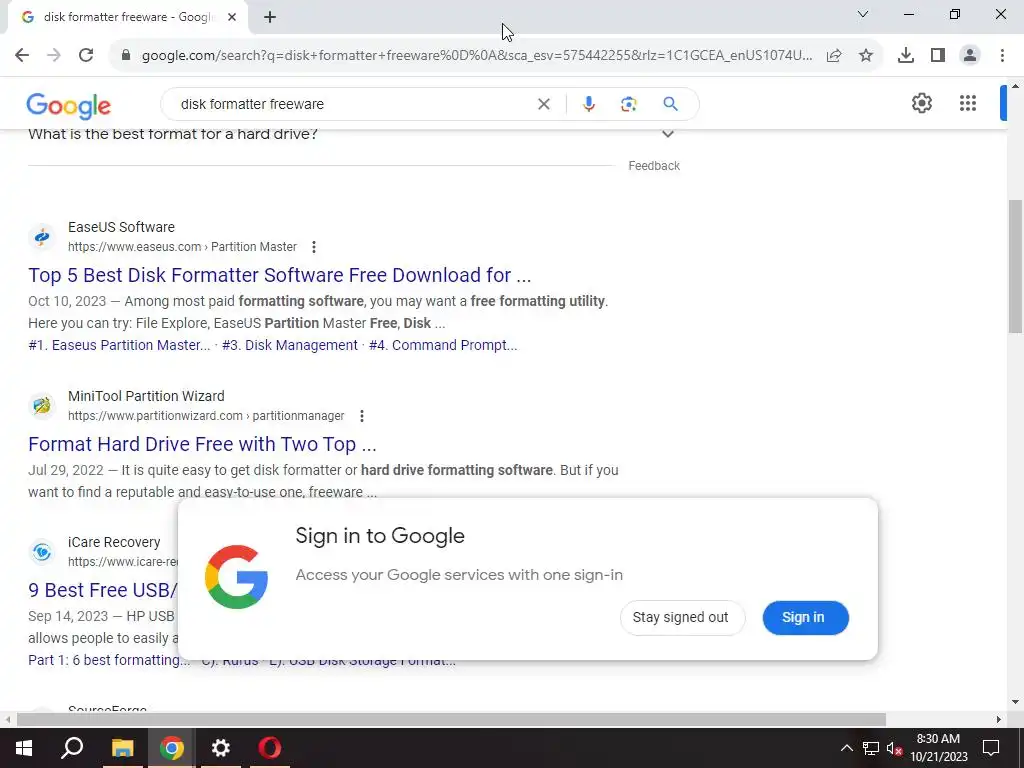This screenshot has height=768, width=1024.
Task: Open Chrome profile avatar menu
Action: click(970, 56)
